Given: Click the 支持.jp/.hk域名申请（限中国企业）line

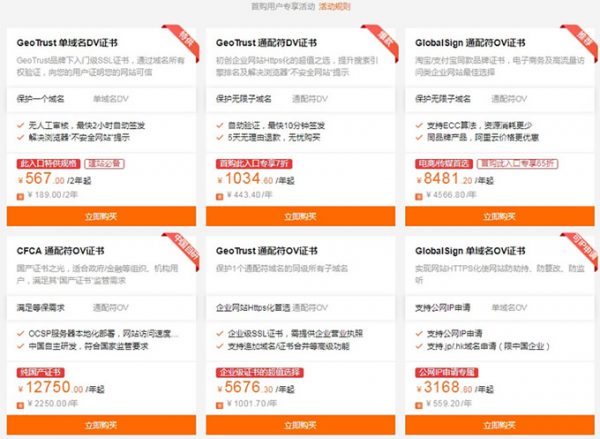Looking at the screenshot, I should pos(489,346).
